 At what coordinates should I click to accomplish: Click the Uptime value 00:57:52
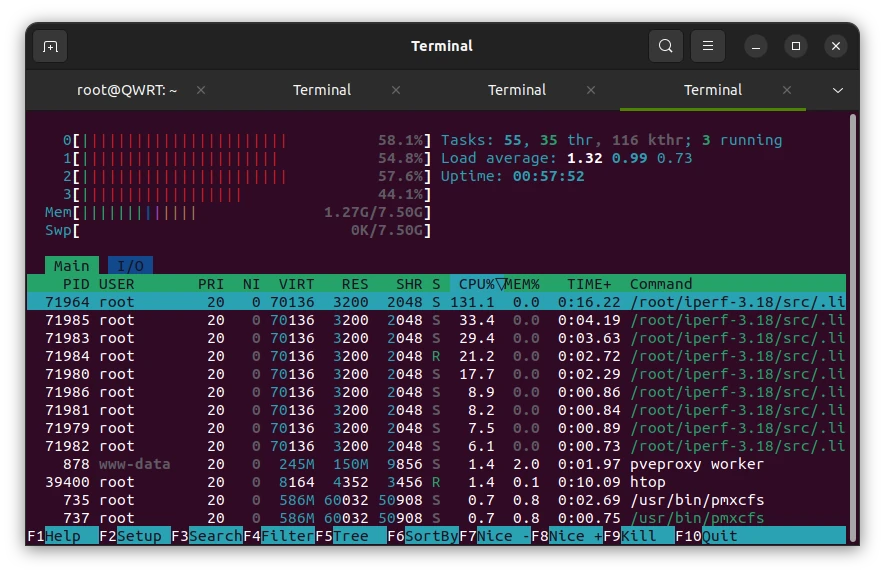tap(548, 176)
